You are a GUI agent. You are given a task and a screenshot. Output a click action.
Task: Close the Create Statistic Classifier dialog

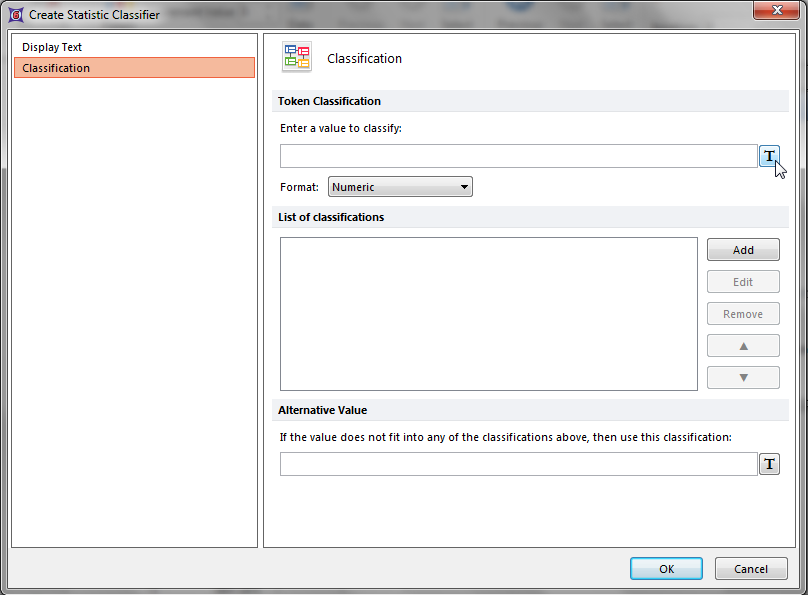click(x=777, y=10)
